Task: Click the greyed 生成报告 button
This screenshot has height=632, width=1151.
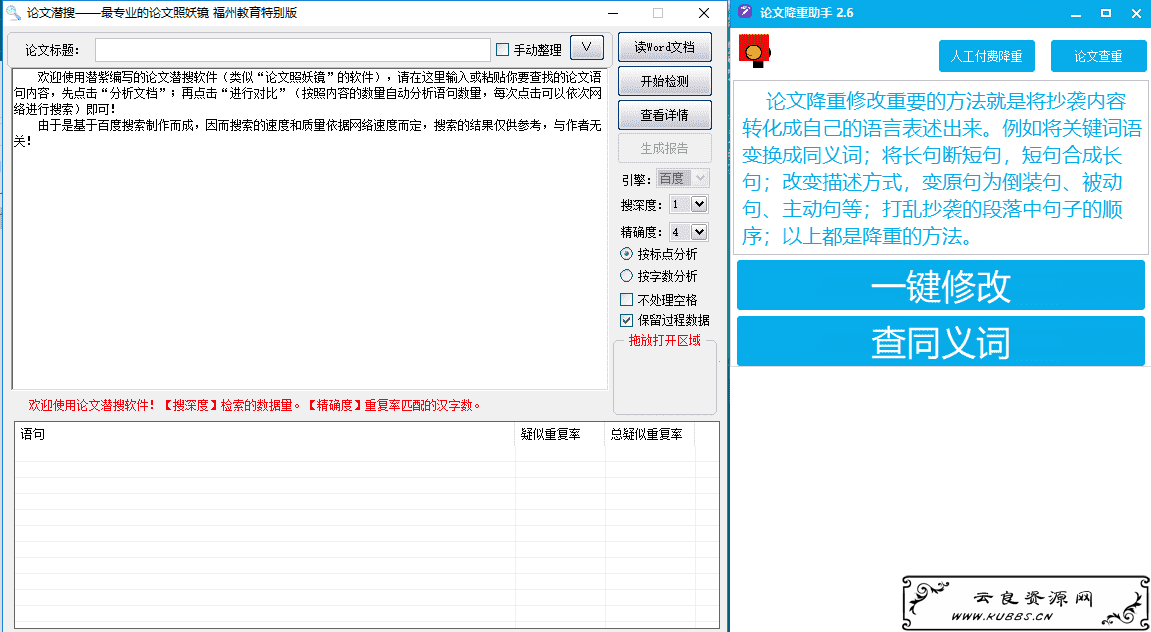Action: [x=664, y=148]
